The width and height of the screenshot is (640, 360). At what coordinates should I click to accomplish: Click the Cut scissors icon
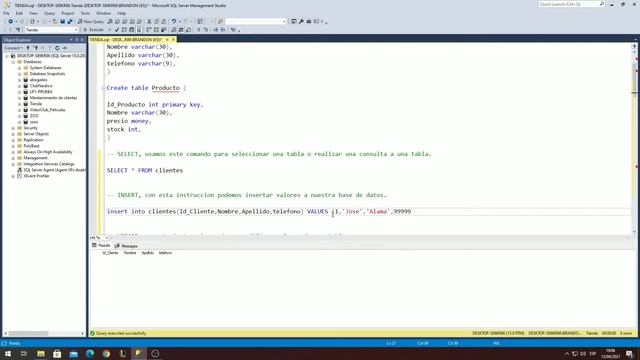click(x=149, y=21)
